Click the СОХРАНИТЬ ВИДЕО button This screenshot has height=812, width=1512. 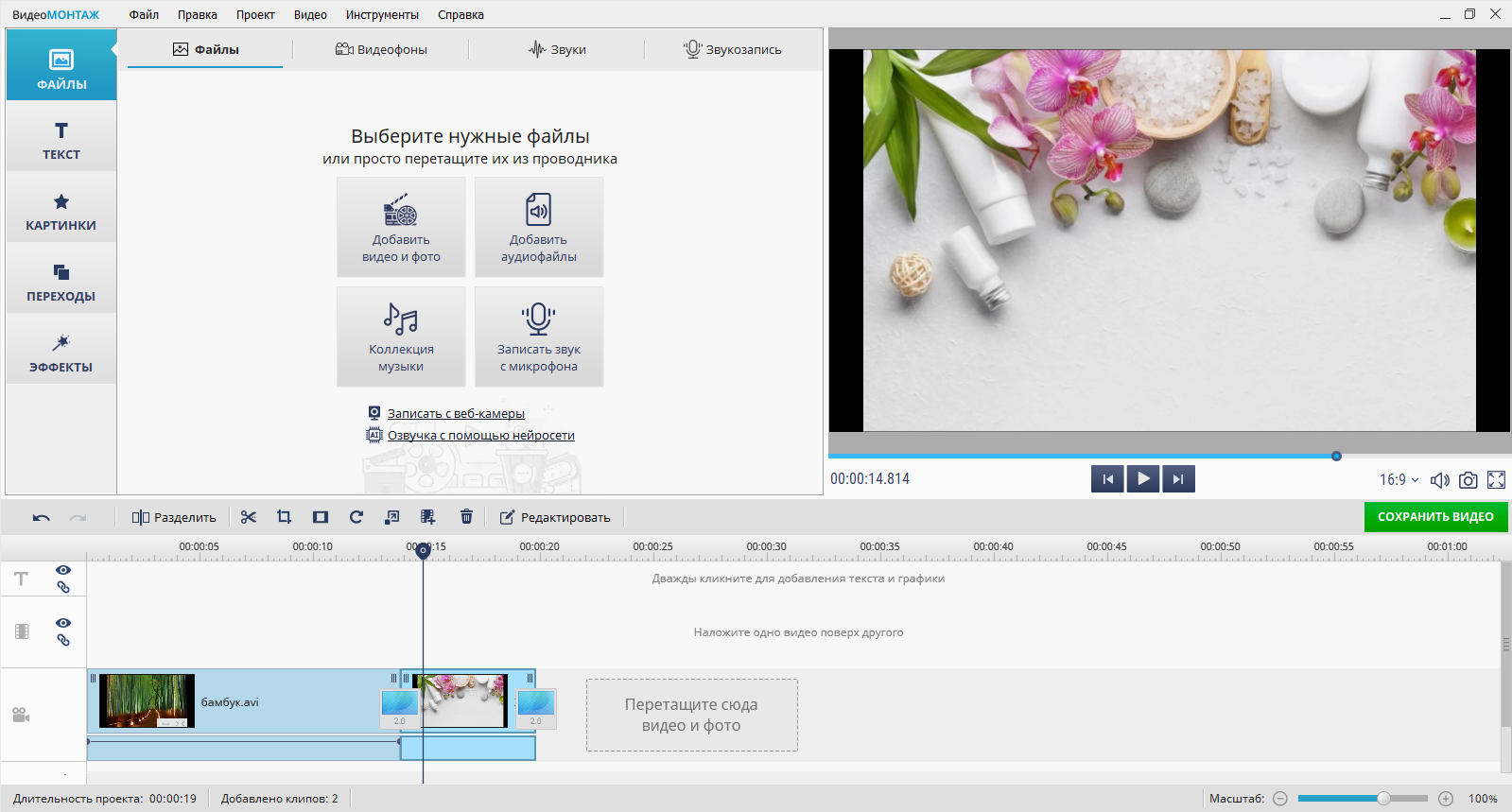(1435, 517)
